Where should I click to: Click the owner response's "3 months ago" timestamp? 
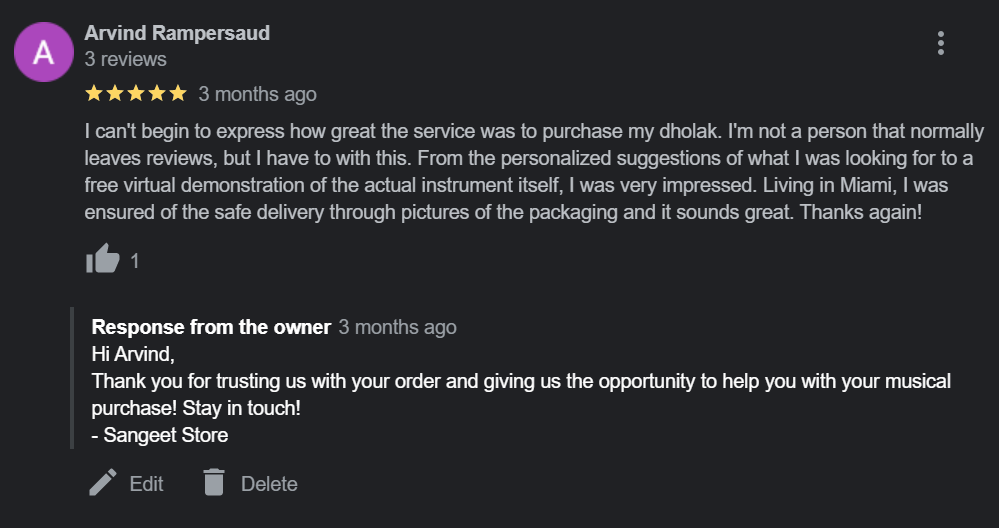(397, 327)
